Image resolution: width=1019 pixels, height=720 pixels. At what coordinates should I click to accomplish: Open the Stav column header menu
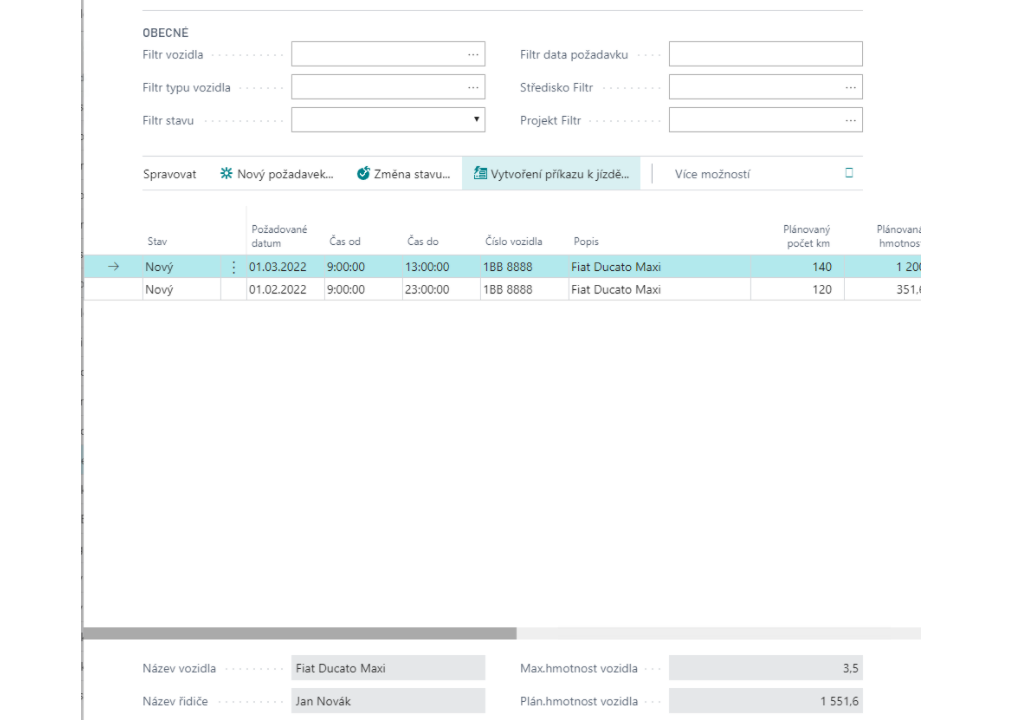pos(155,240)
